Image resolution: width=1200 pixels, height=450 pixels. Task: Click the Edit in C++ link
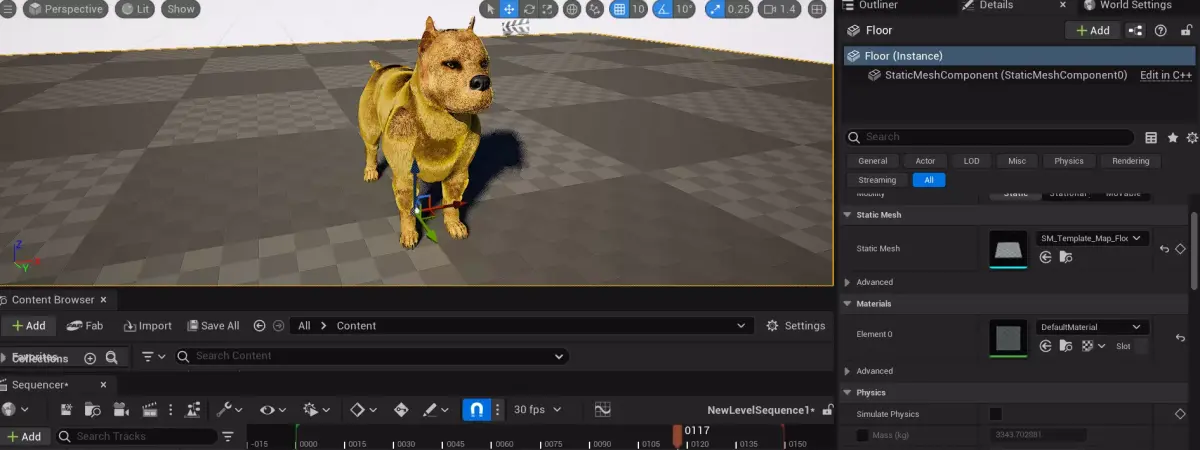tap(1166, 75)
